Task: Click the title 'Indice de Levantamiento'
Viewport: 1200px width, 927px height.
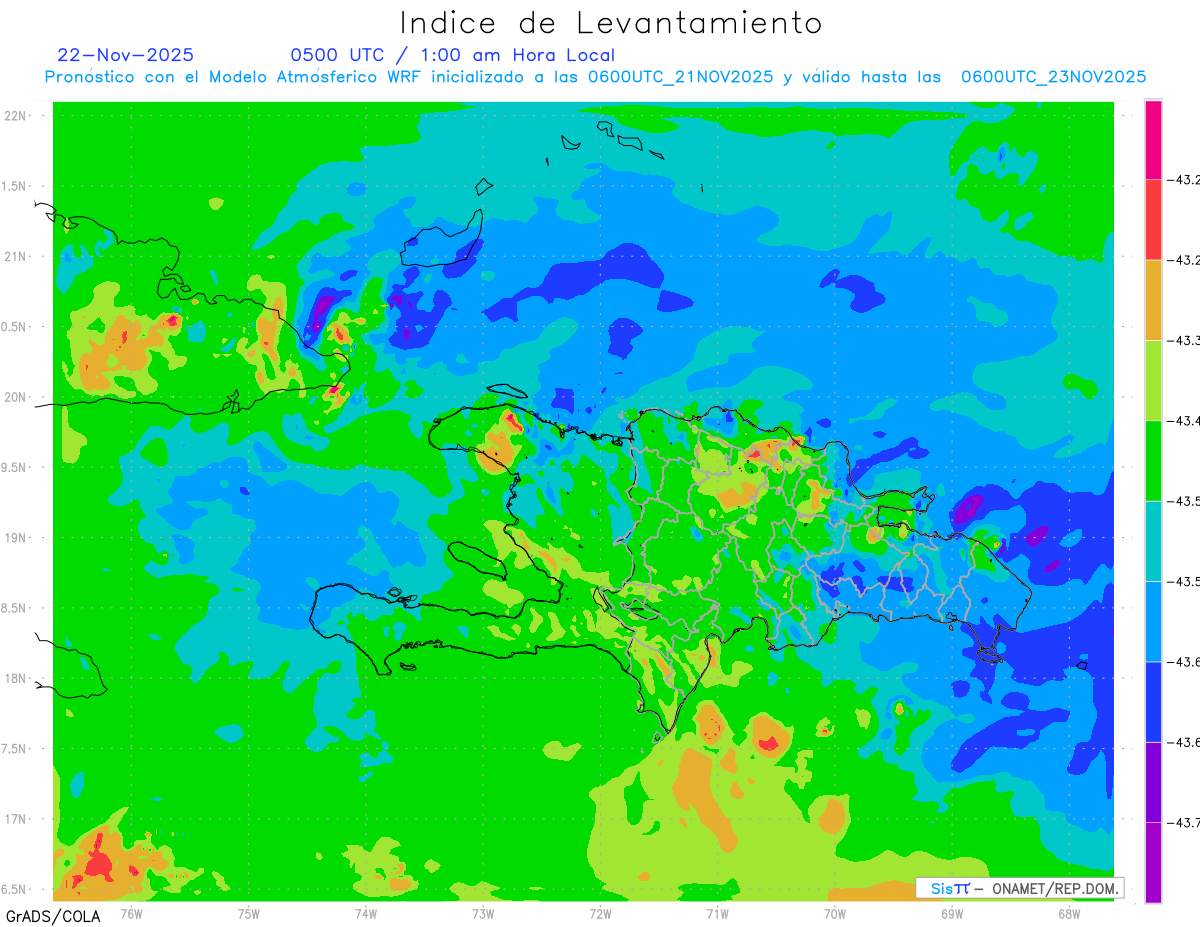Action: click(611, 22)
